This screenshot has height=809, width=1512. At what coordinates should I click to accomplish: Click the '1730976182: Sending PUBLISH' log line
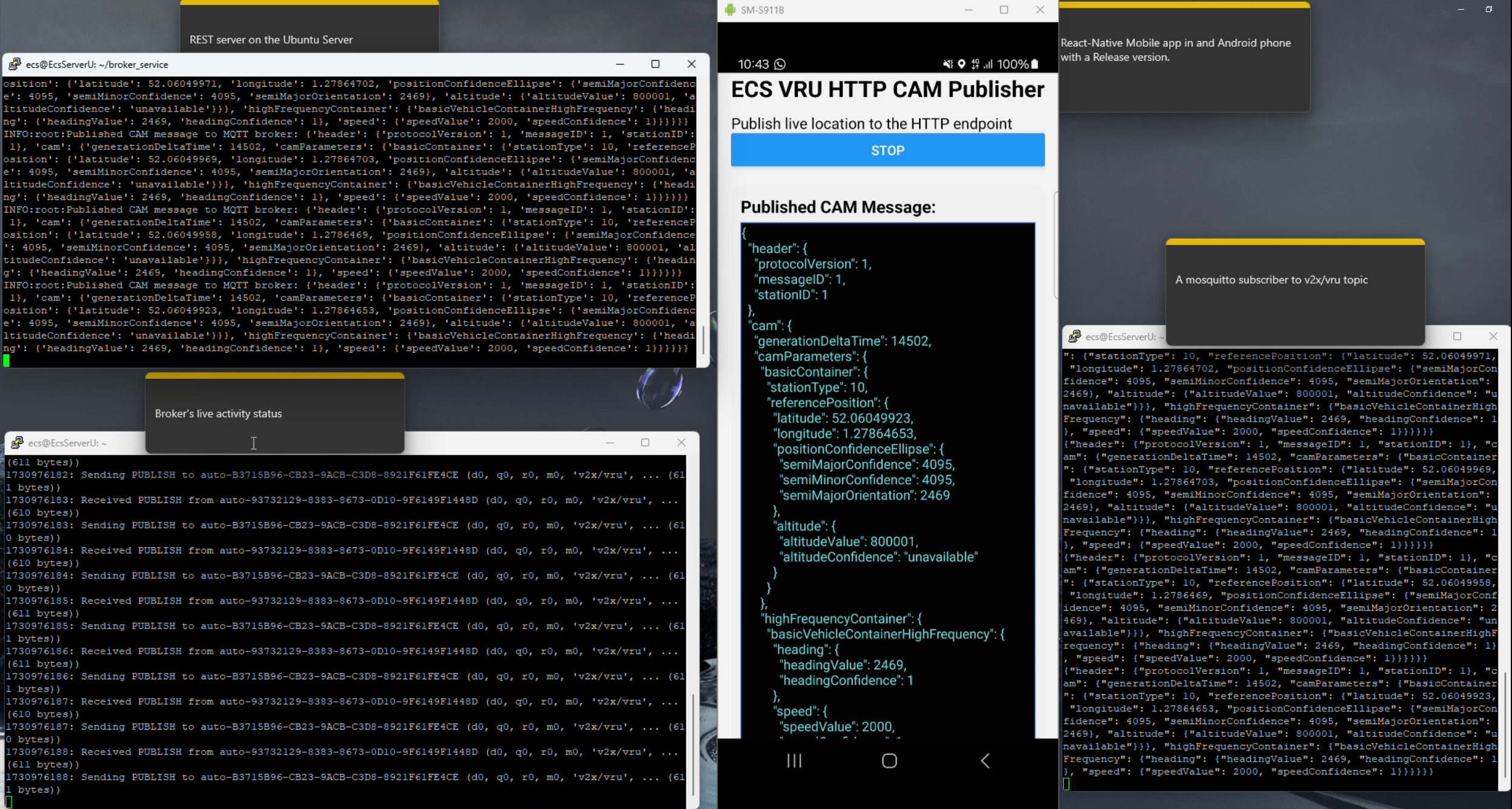point(345,481)
